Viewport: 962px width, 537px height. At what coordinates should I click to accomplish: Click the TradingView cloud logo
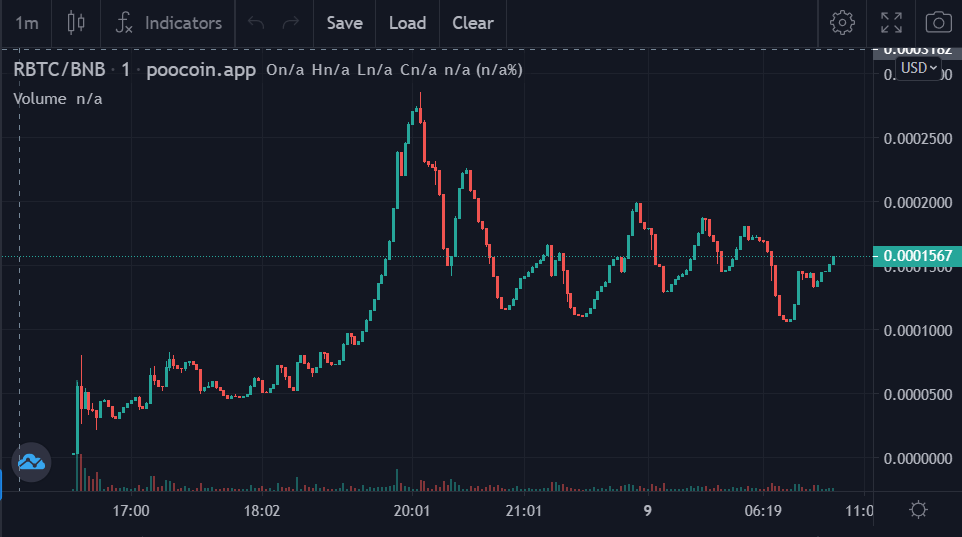coord(31,462)
